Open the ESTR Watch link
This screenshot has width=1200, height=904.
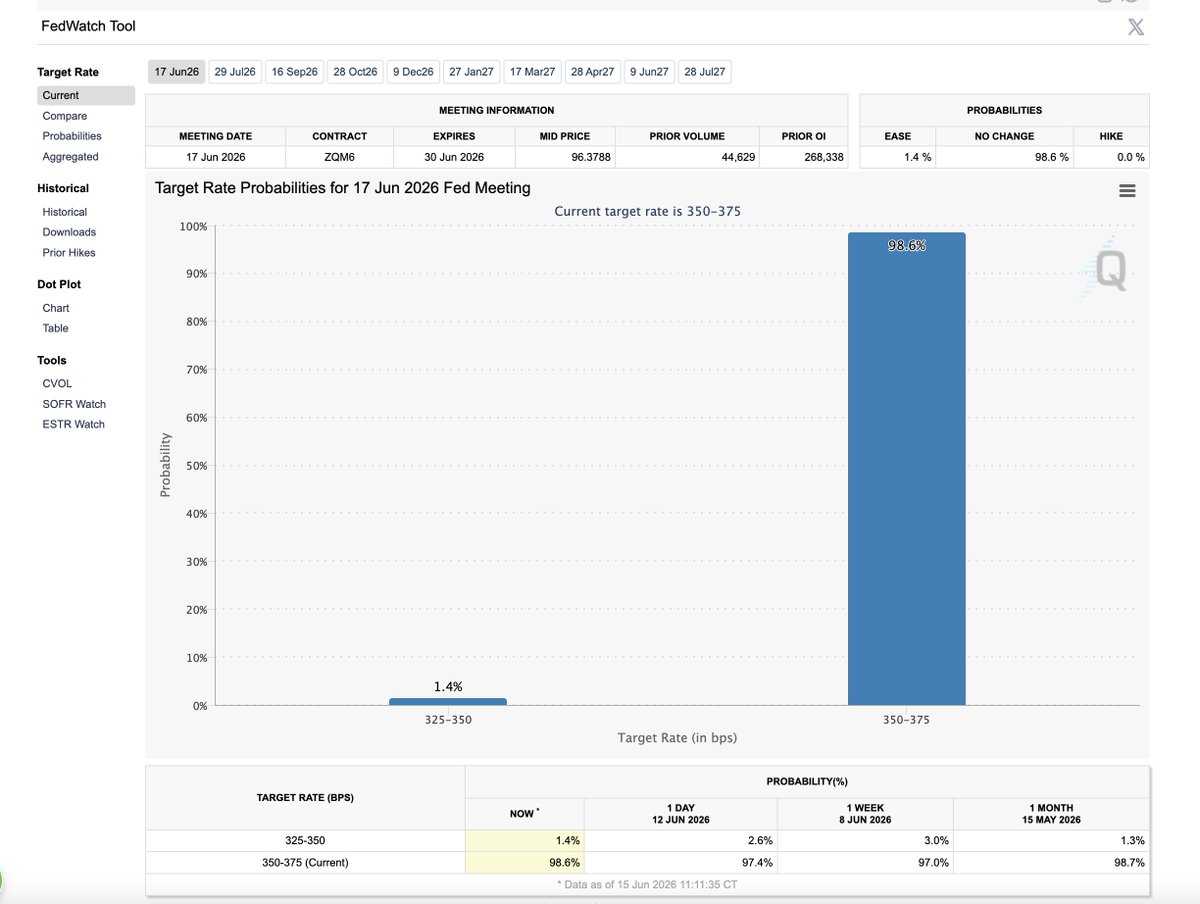pos(73,424)
